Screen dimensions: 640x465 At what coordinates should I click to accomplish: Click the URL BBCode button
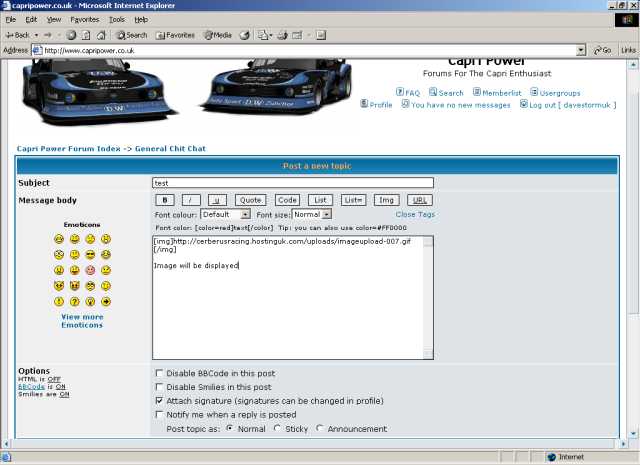420,200
